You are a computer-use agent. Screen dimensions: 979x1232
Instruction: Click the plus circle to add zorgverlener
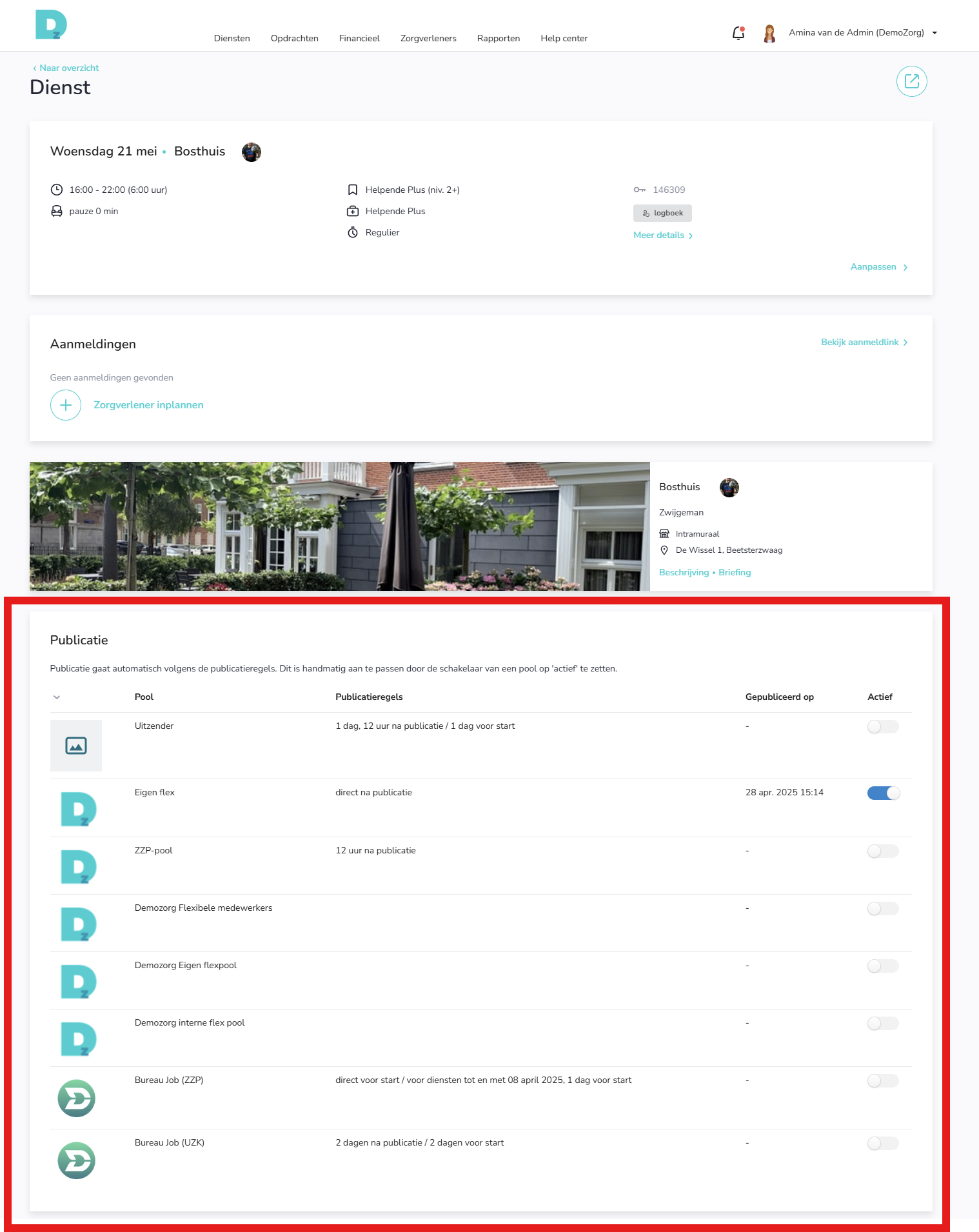coord(66,405)
